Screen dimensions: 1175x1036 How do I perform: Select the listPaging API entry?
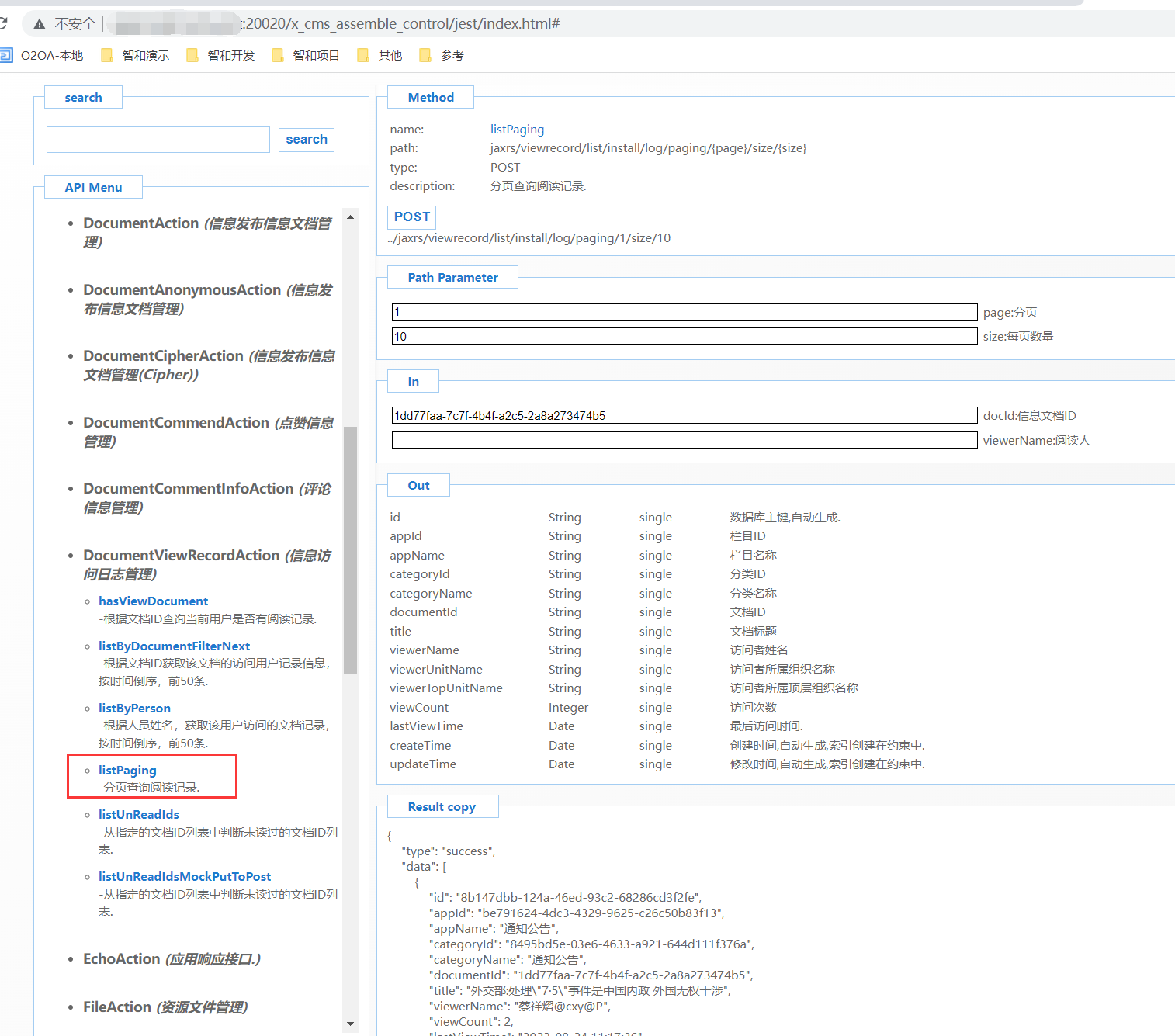[127, 770]
